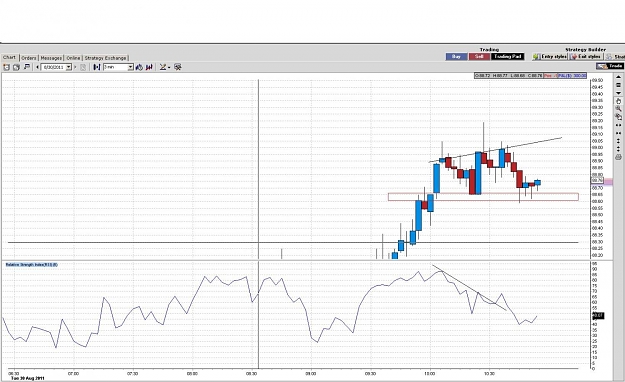625x382 pixels.
Task: Click the current RSI value marker
Action: coord(598,316)
